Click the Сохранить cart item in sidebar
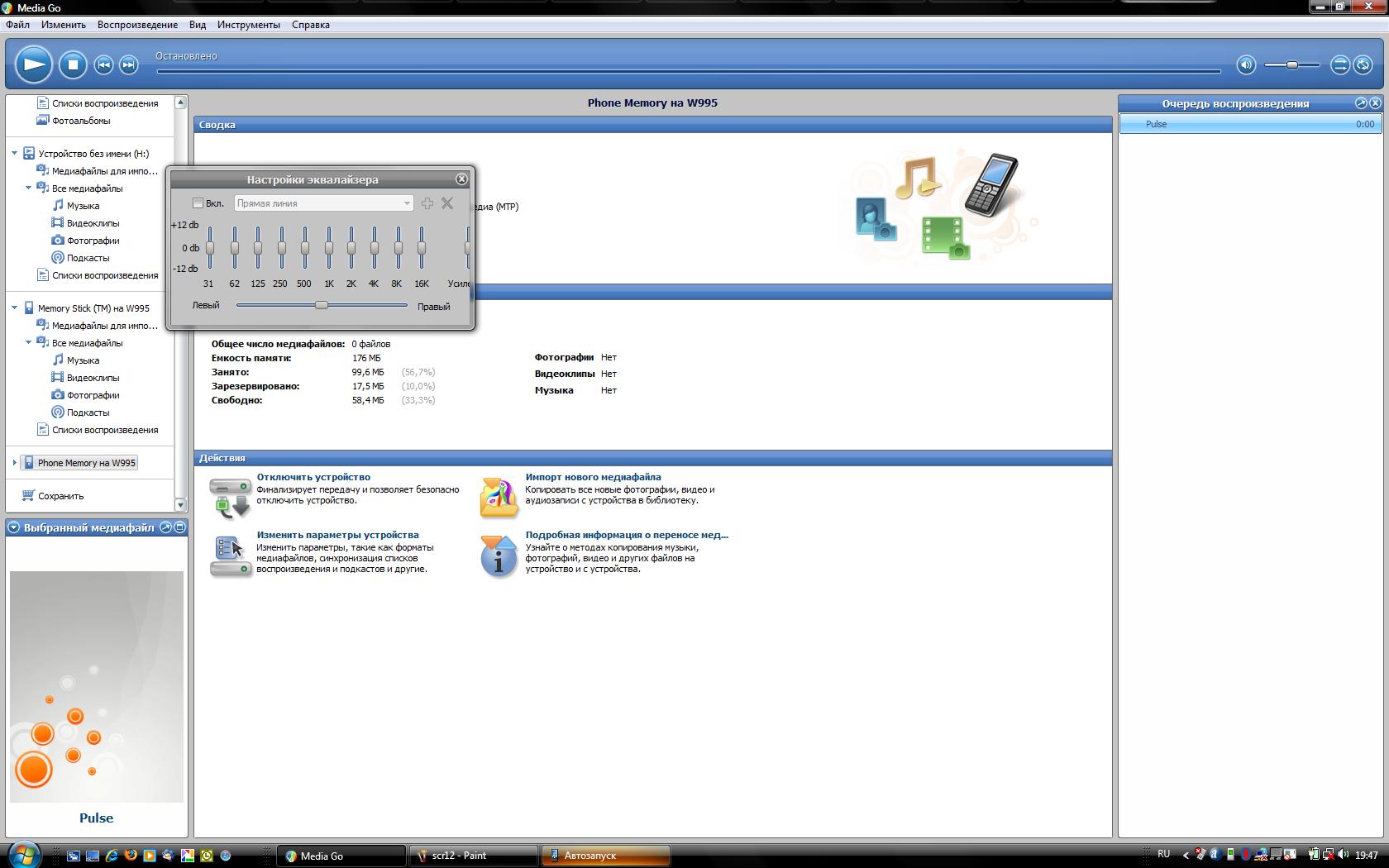Screen dimensions: 1389x868 click(x=60, y=496)
